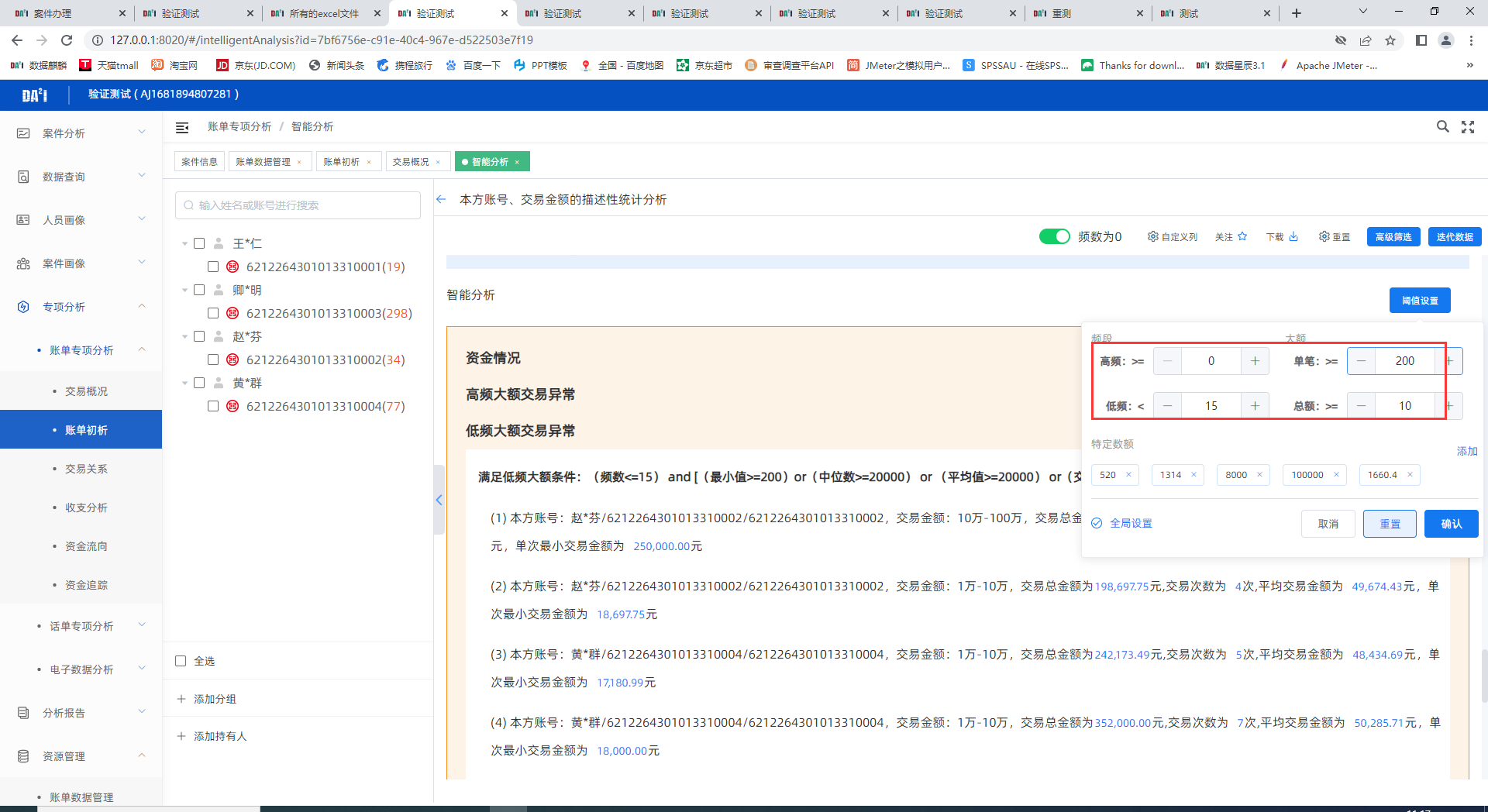Collapse the 账单专项分析 submenu
Image resolution: width=1488 pixels, height=812 pixels.
142,349
